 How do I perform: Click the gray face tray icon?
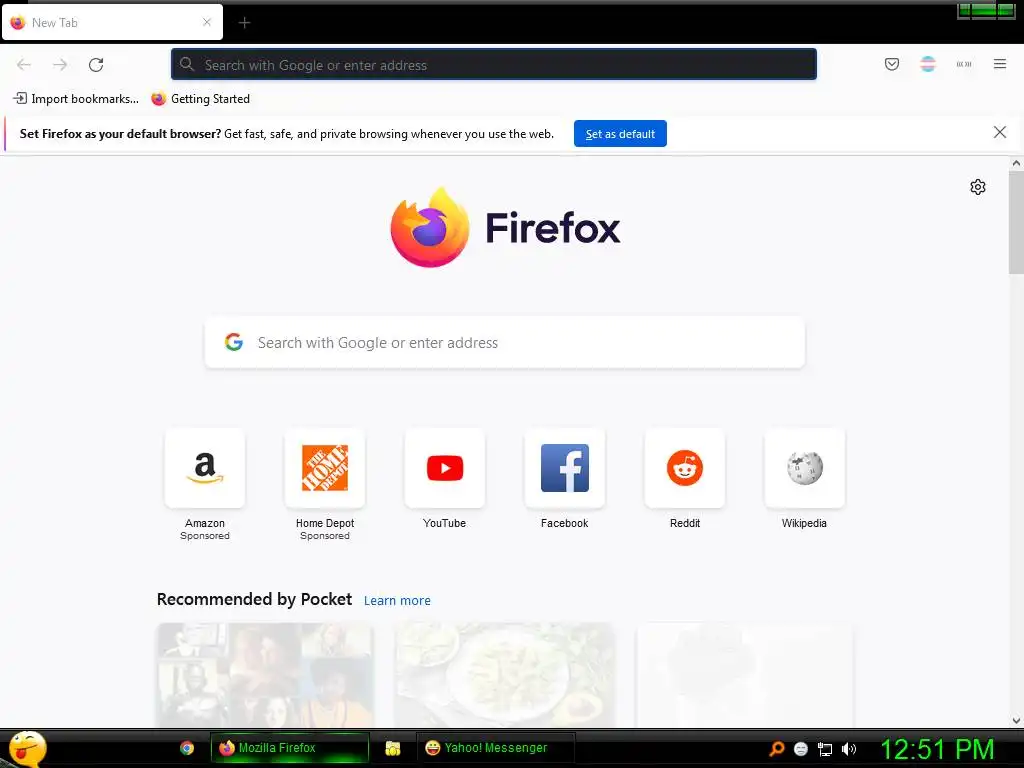[x=801, y=749]
